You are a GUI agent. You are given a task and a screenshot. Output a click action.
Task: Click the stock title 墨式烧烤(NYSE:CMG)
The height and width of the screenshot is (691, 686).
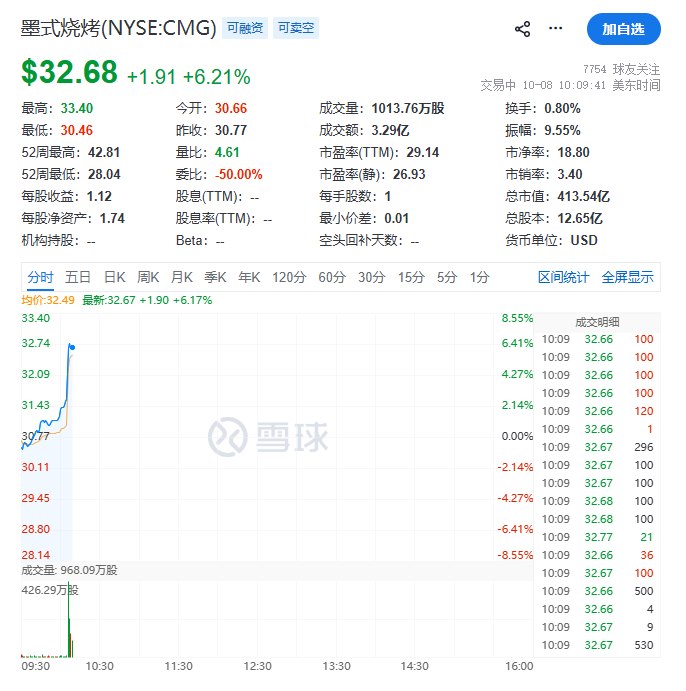pos(119,28)
